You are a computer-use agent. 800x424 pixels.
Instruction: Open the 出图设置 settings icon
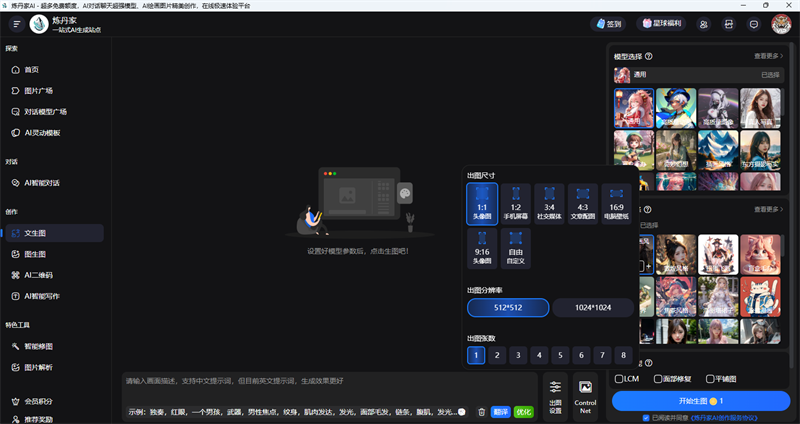coord(555,397)
